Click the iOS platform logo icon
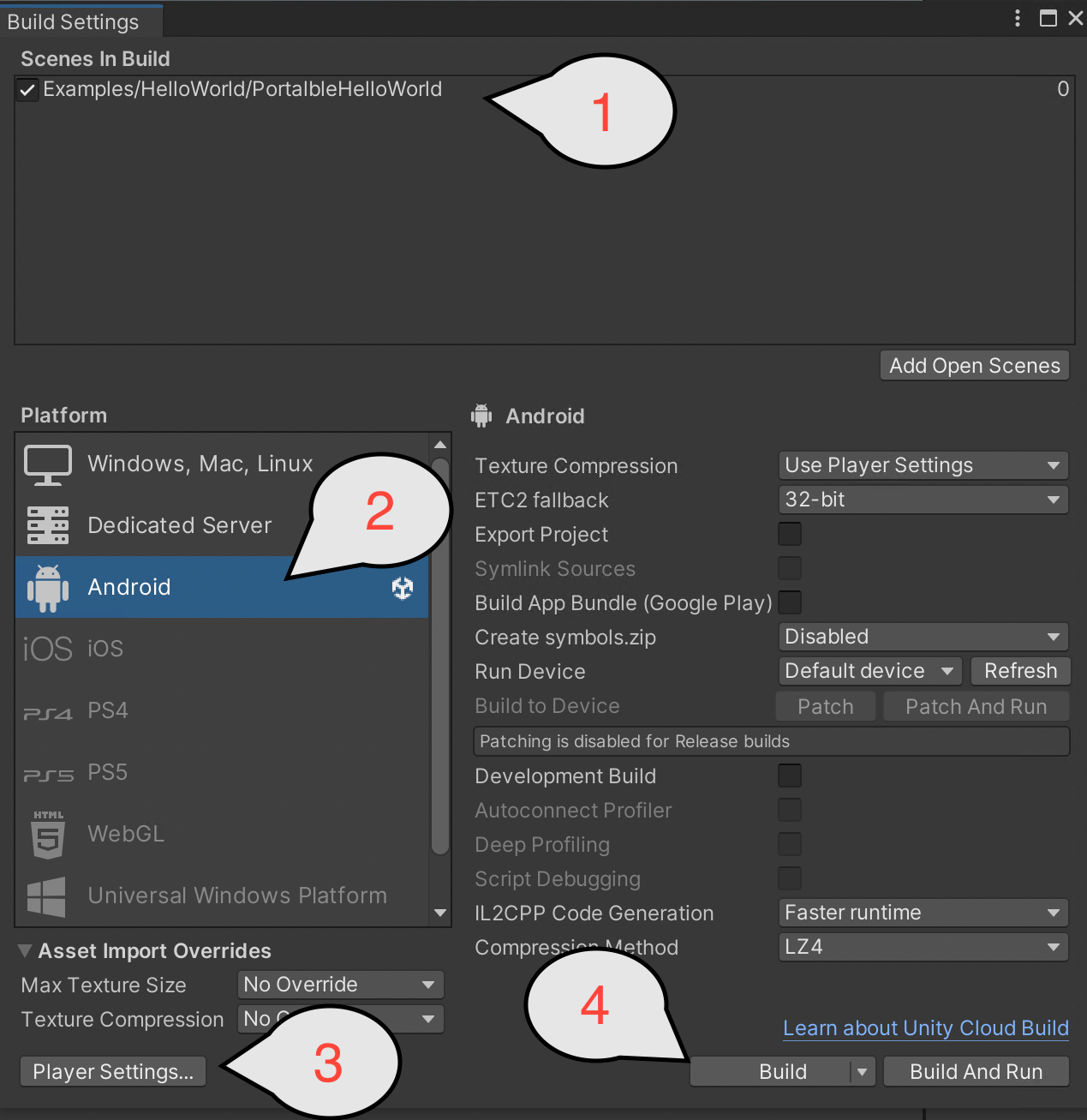Screen dimensions: 1087x1120 click(47, 650)
